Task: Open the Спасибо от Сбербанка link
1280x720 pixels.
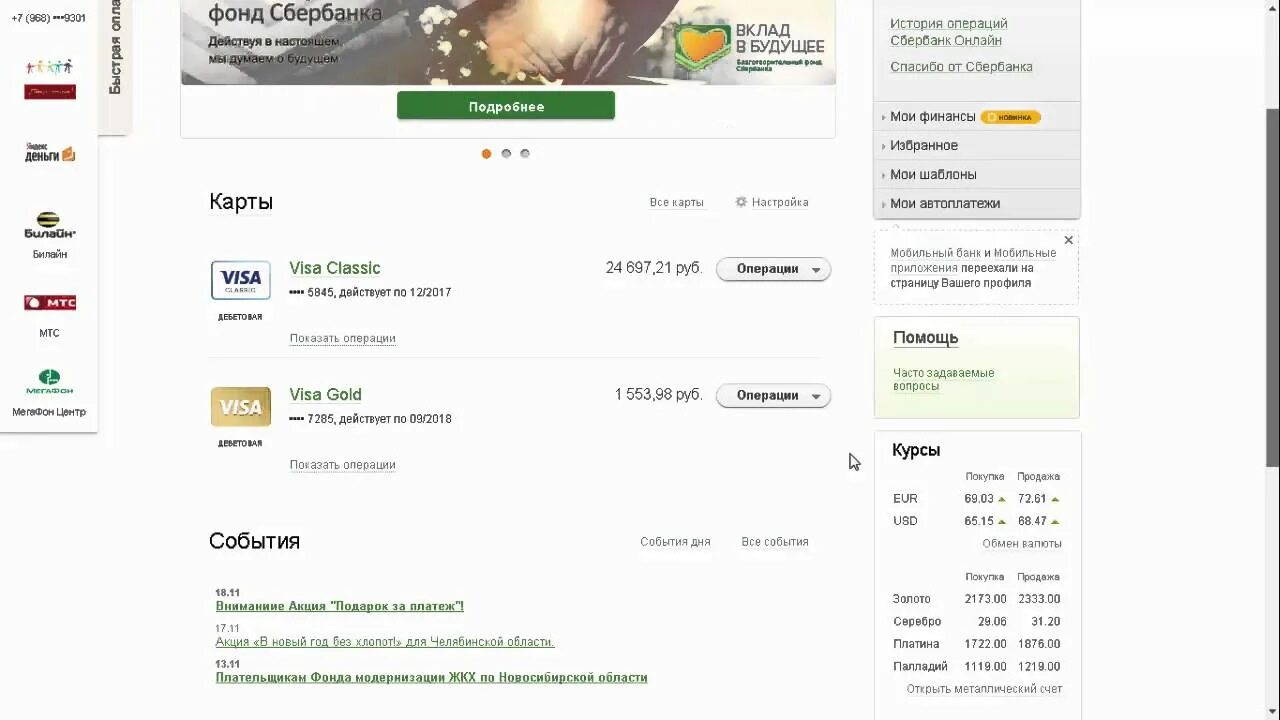Action: 961,67
